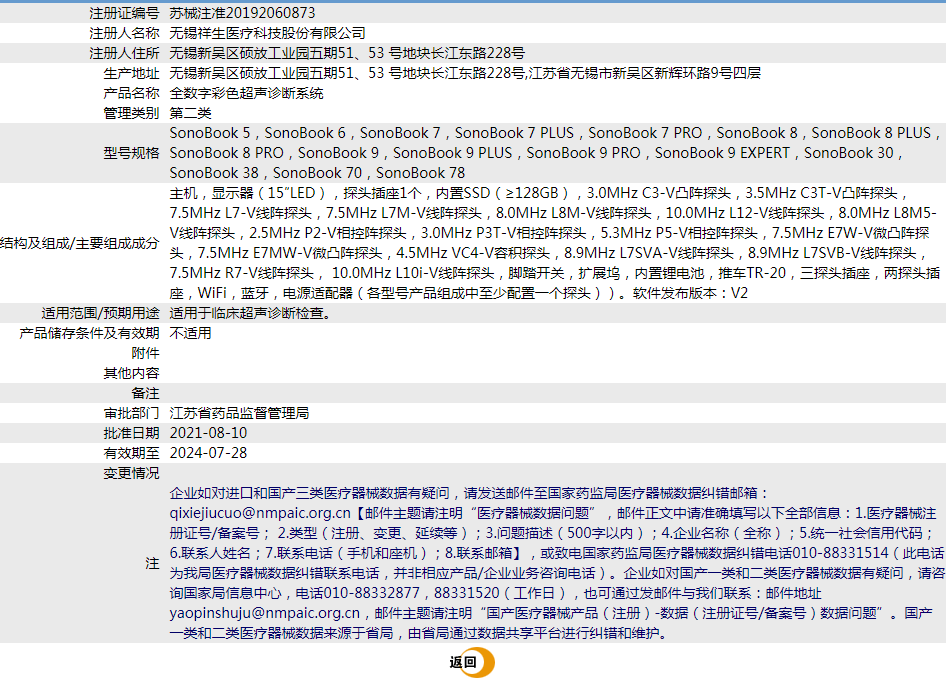
Task: Click software version text 软件发布版本：V2
Action: (x=690, y=293)
